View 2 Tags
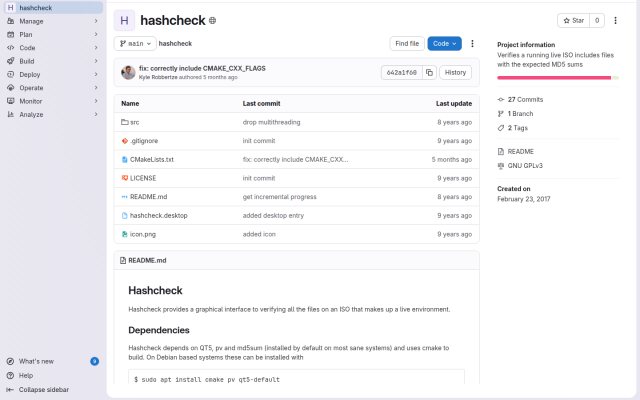The height and width of the screenshot is (400, 640). point(513,128)
